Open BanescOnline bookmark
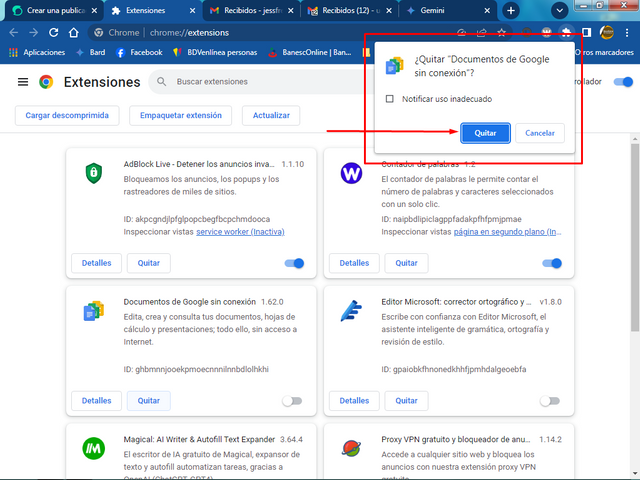The width and height of the screenshot is (640, 480). pos(309,52)
